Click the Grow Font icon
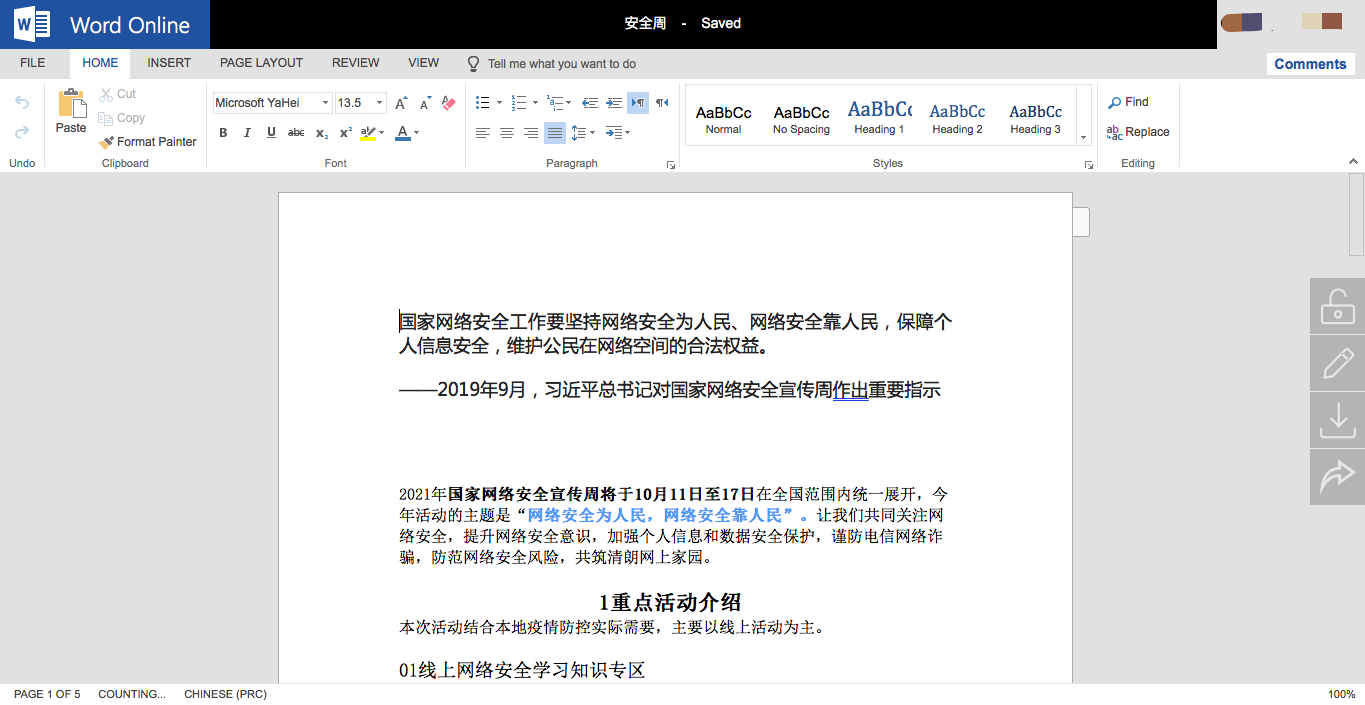 pyautogui.click(x=400, y=103)
